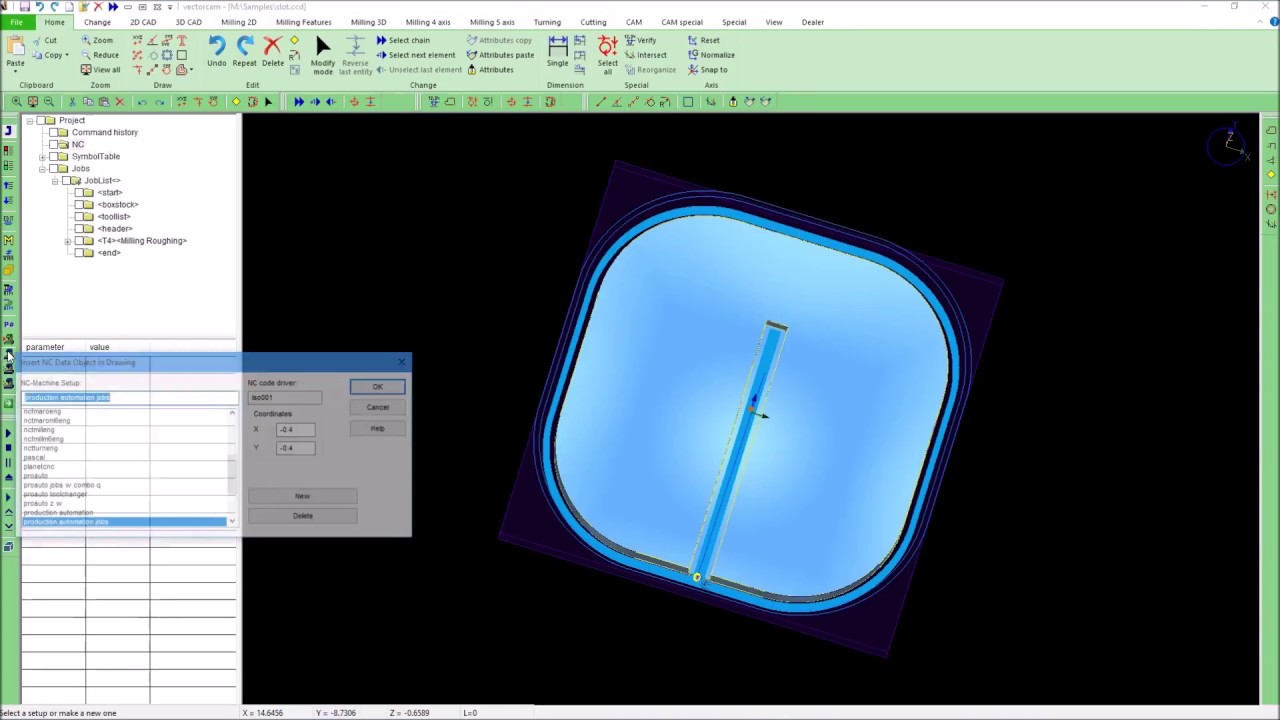The image size is (1280, 720).
Task: Open the File menu
Action: tap(17, 22)
